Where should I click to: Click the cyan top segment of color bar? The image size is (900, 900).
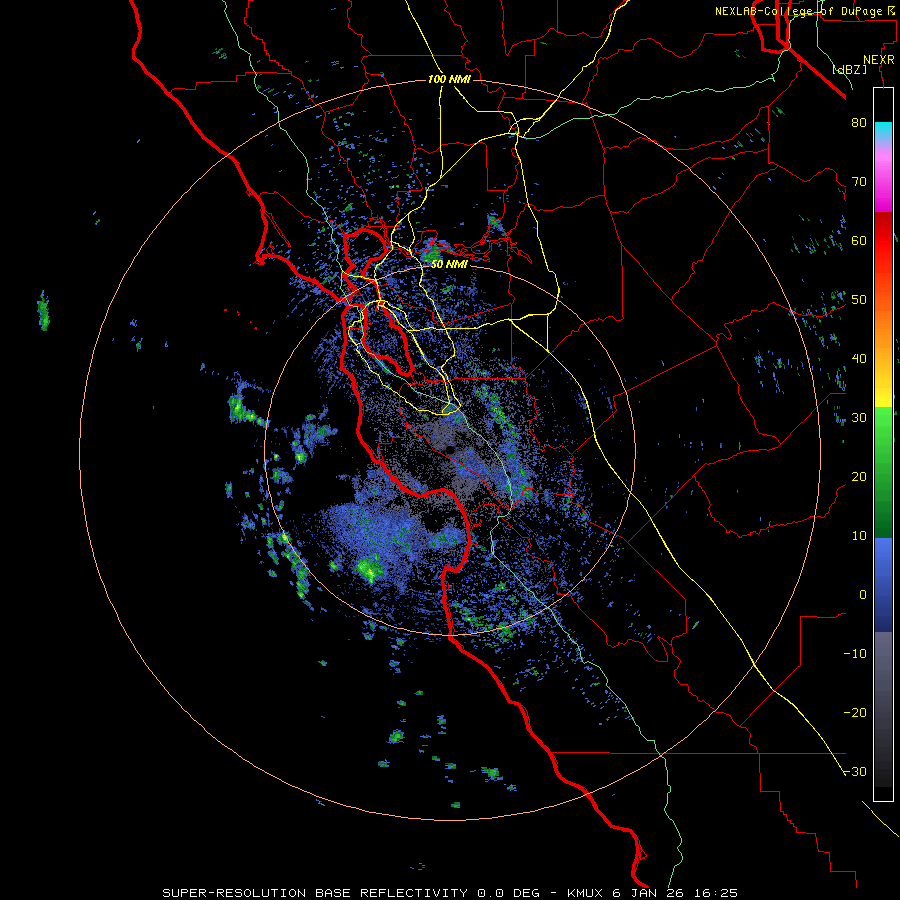point(883,130)
